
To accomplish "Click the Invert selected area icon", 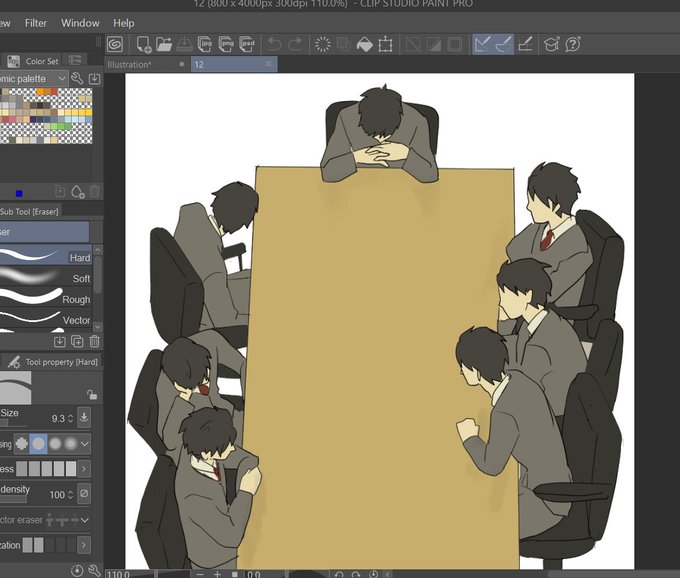I will (x=434, y=44).
